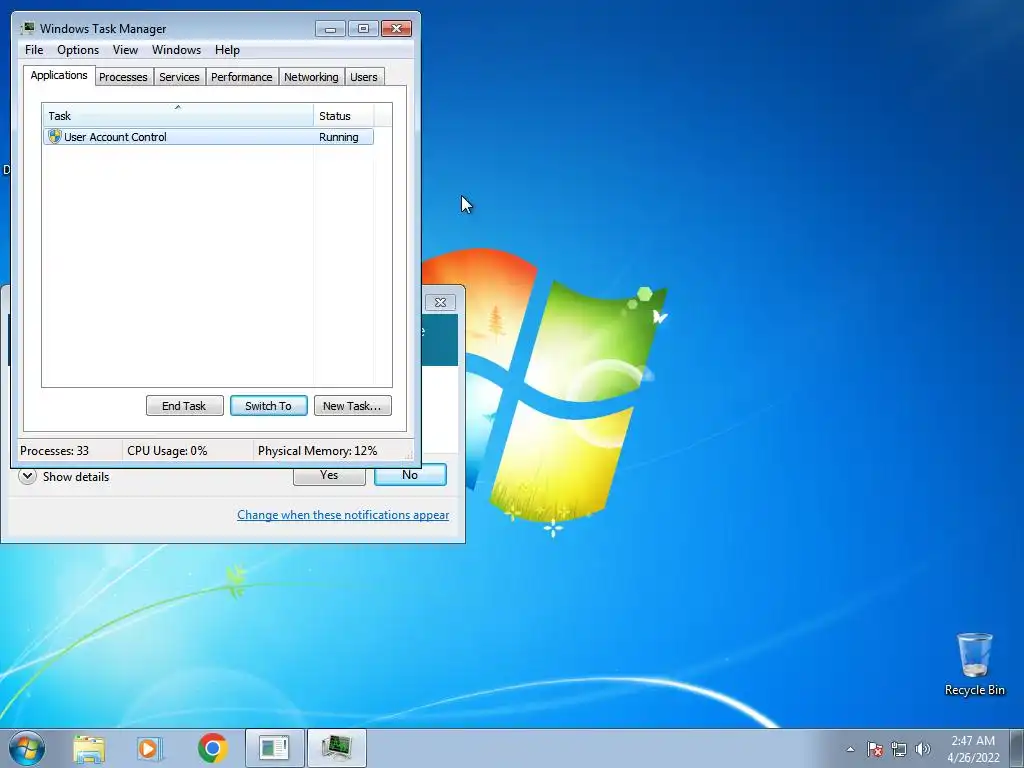Open the volume speaker tray icon
1024x768 pixels.
(922, 749)
